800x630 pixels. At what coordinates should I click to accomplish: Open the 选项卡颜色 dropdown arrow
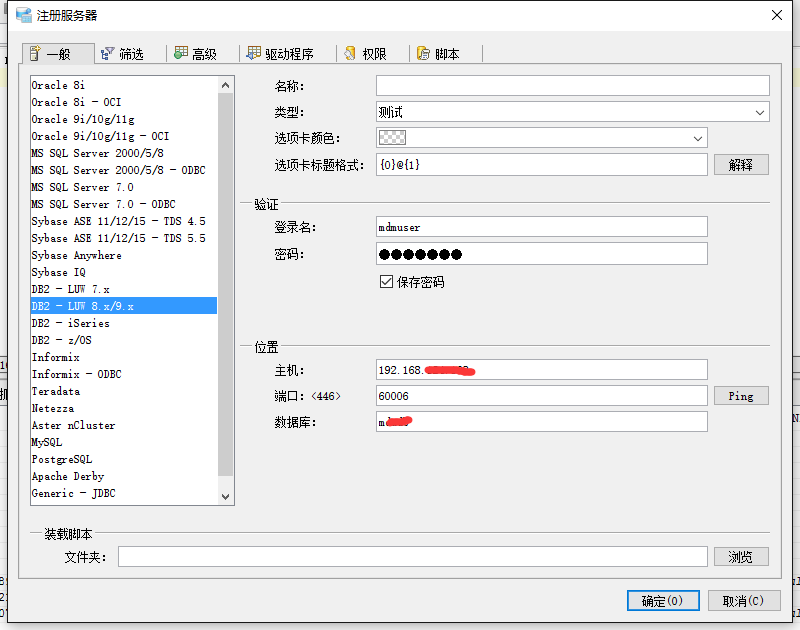point(697,138)
